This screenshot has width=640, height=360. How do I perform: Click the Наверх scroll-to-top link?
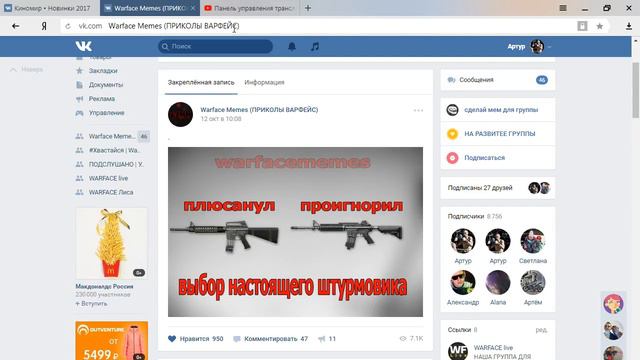(x=27, y=69)
